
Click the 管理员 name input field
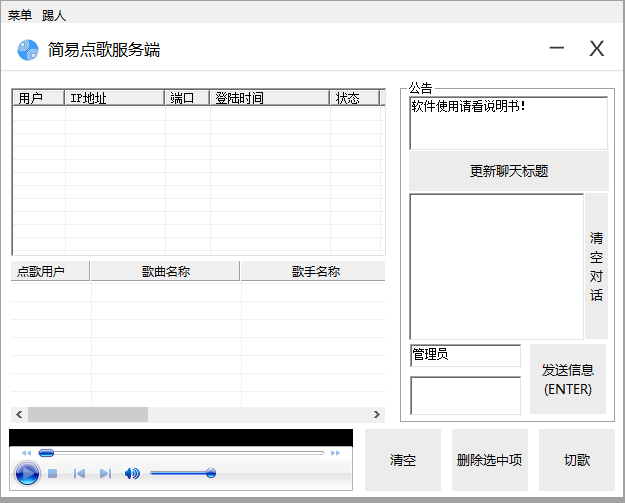[x=465, y=355]
